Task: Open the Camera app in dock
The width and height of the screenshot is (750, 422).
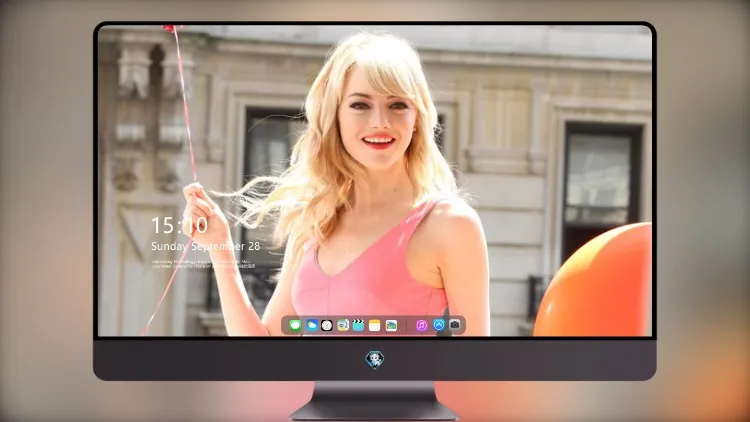Action: tap(455, 325)
